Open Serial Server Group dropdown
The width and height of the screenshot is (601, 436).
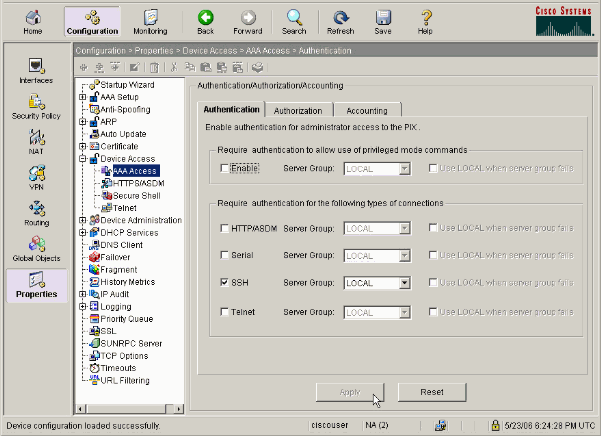(x=404, y=256)
